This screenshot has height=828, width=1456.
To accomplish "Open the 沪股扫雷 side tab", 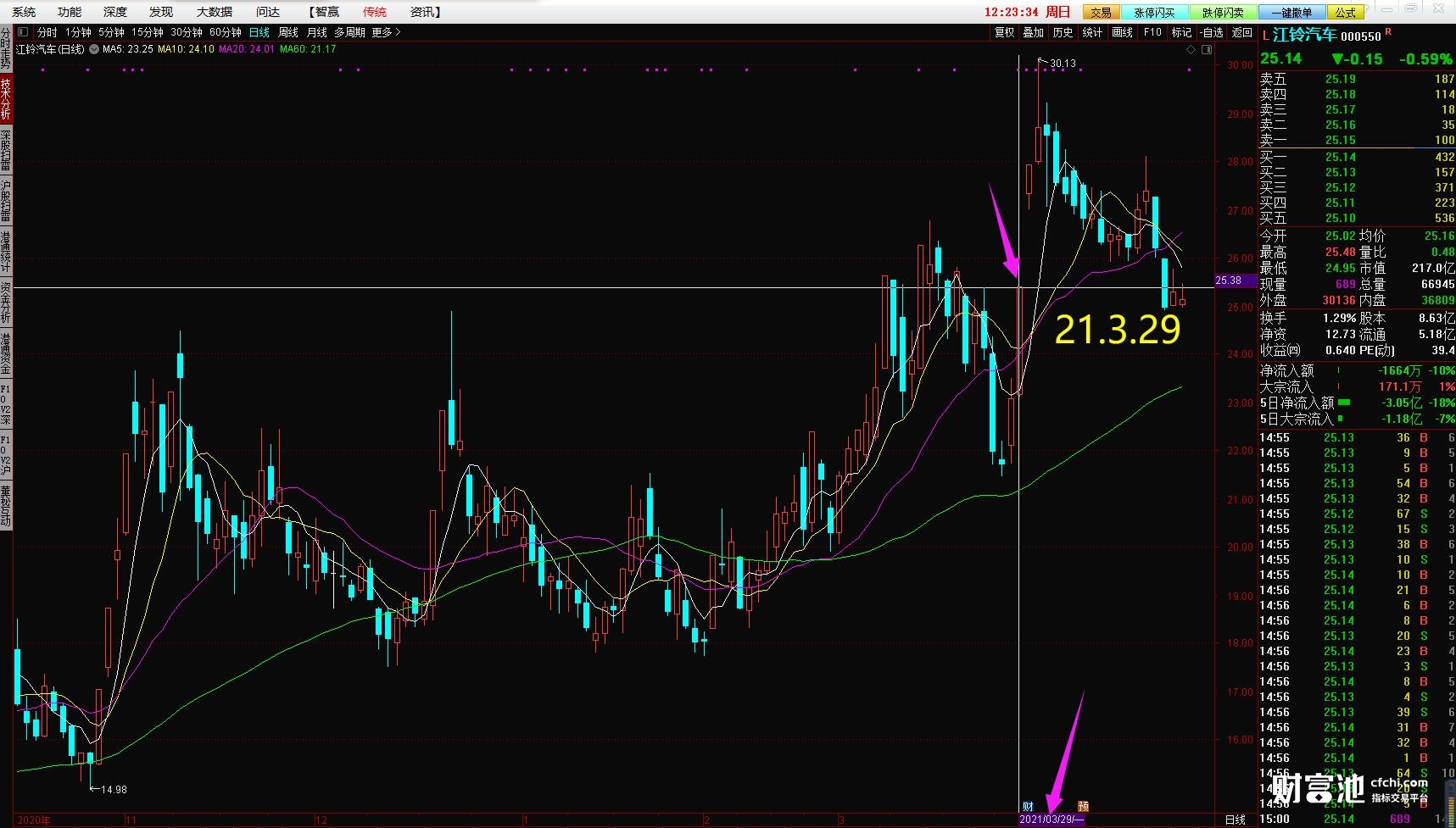I will tap(6, 201).
